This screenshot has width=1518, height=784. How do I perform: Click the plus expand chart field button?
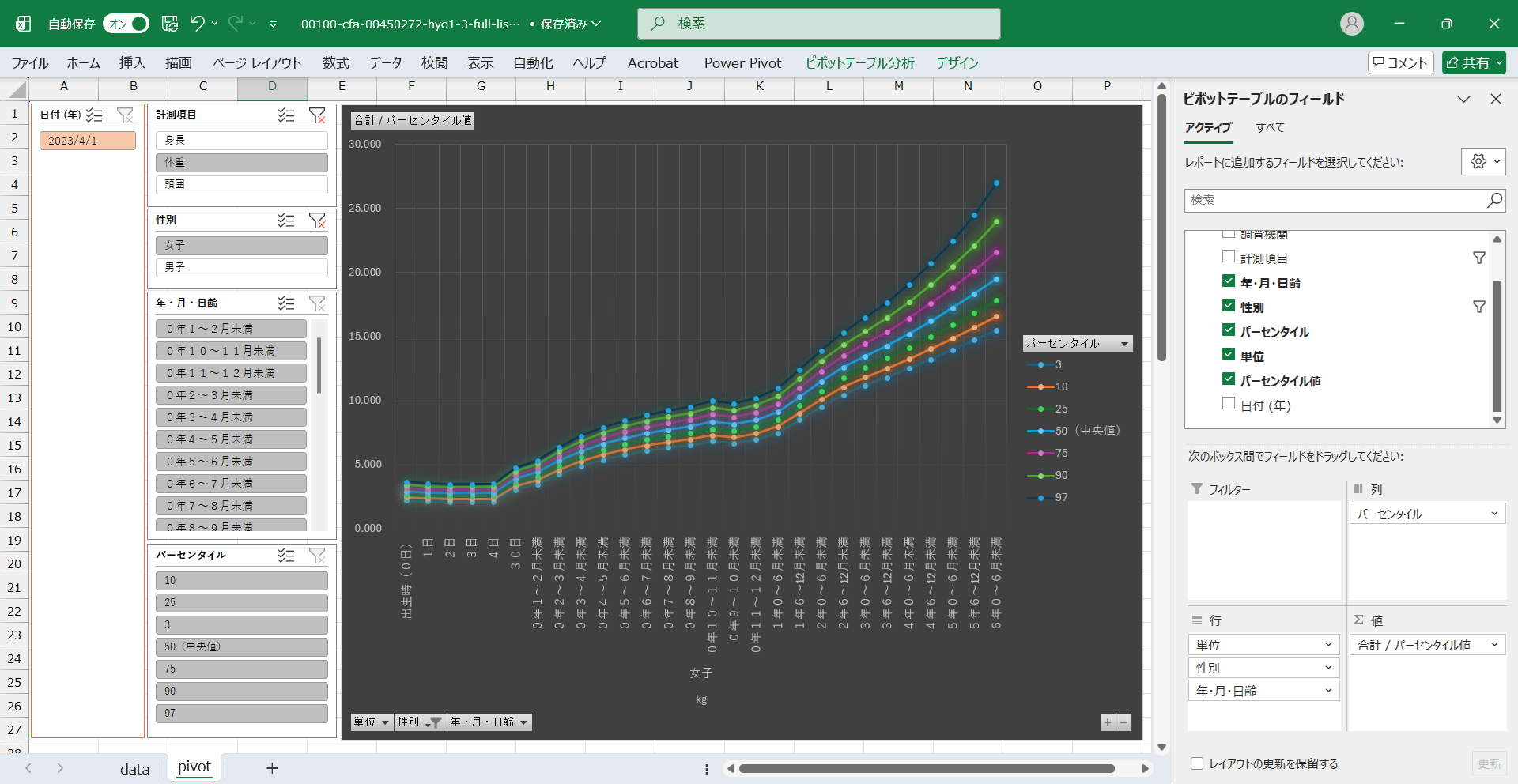coord(1108,722)
